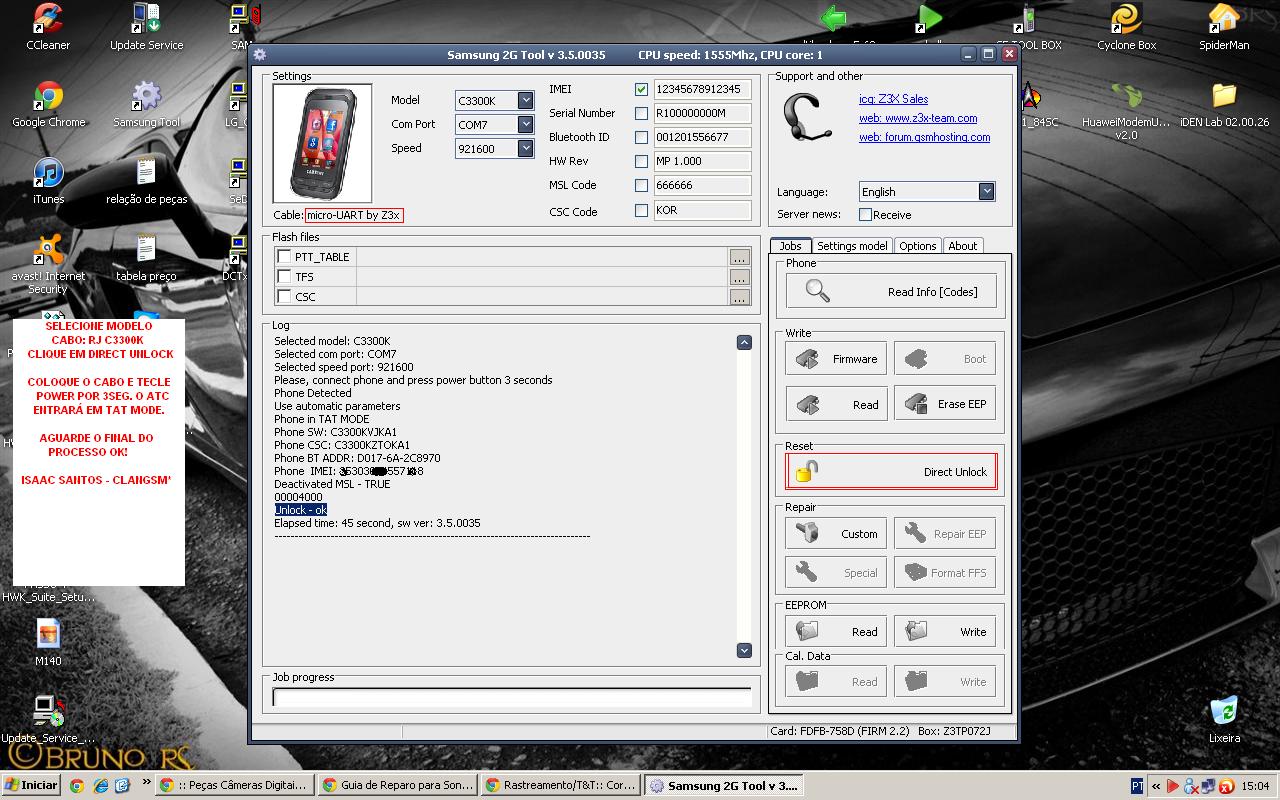Viewport: 1280px width, 800px height.
Task: Click the Read Info [Codes] button
Action: [x=891, y=291]
